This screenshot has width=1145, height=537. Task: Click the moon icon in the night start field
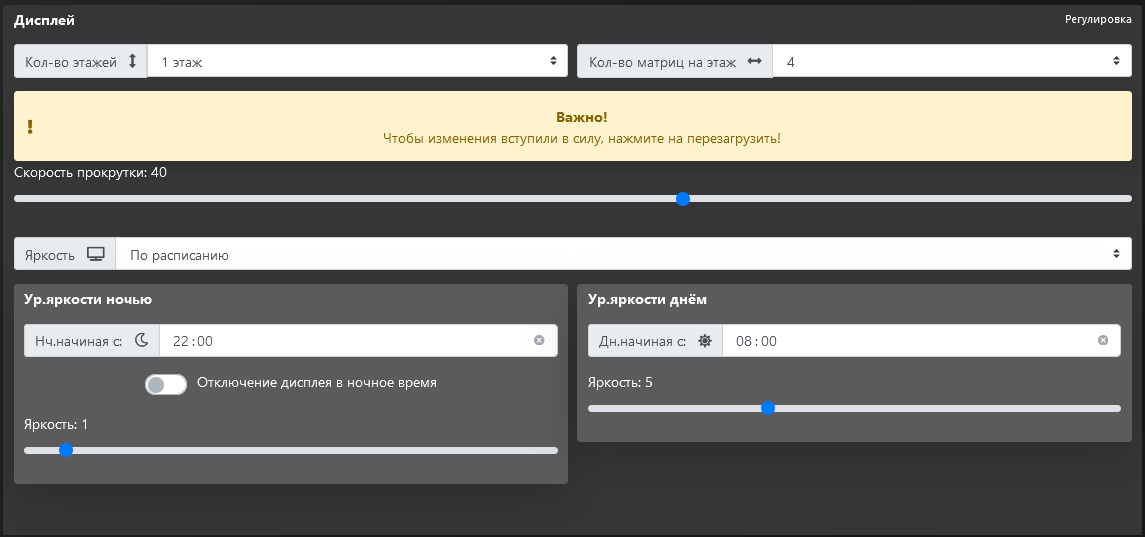(141, 341)
